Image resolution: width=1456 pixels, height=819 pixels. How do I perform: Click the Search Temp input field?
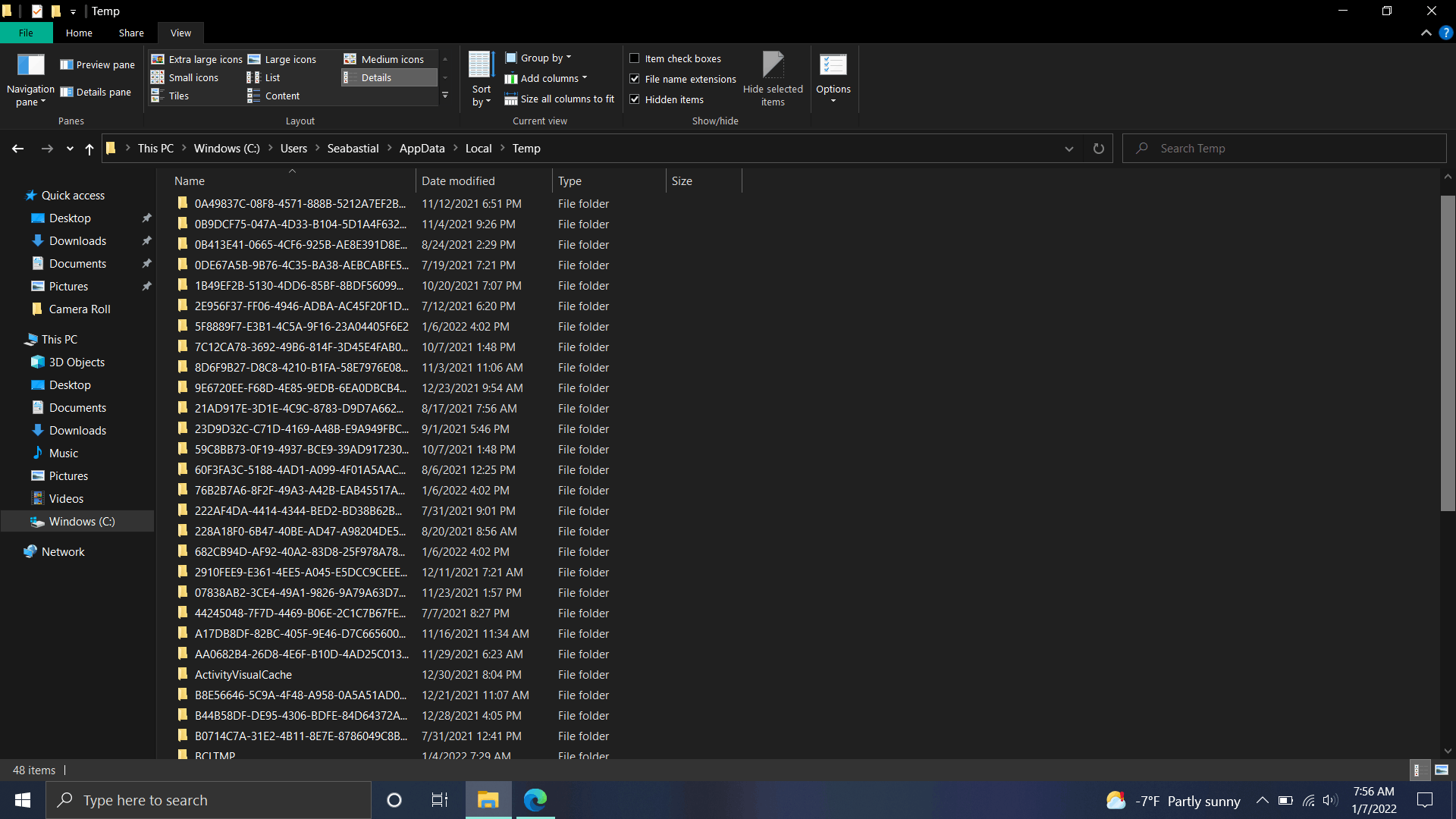pyautogui.click(x=1289, y=149)
